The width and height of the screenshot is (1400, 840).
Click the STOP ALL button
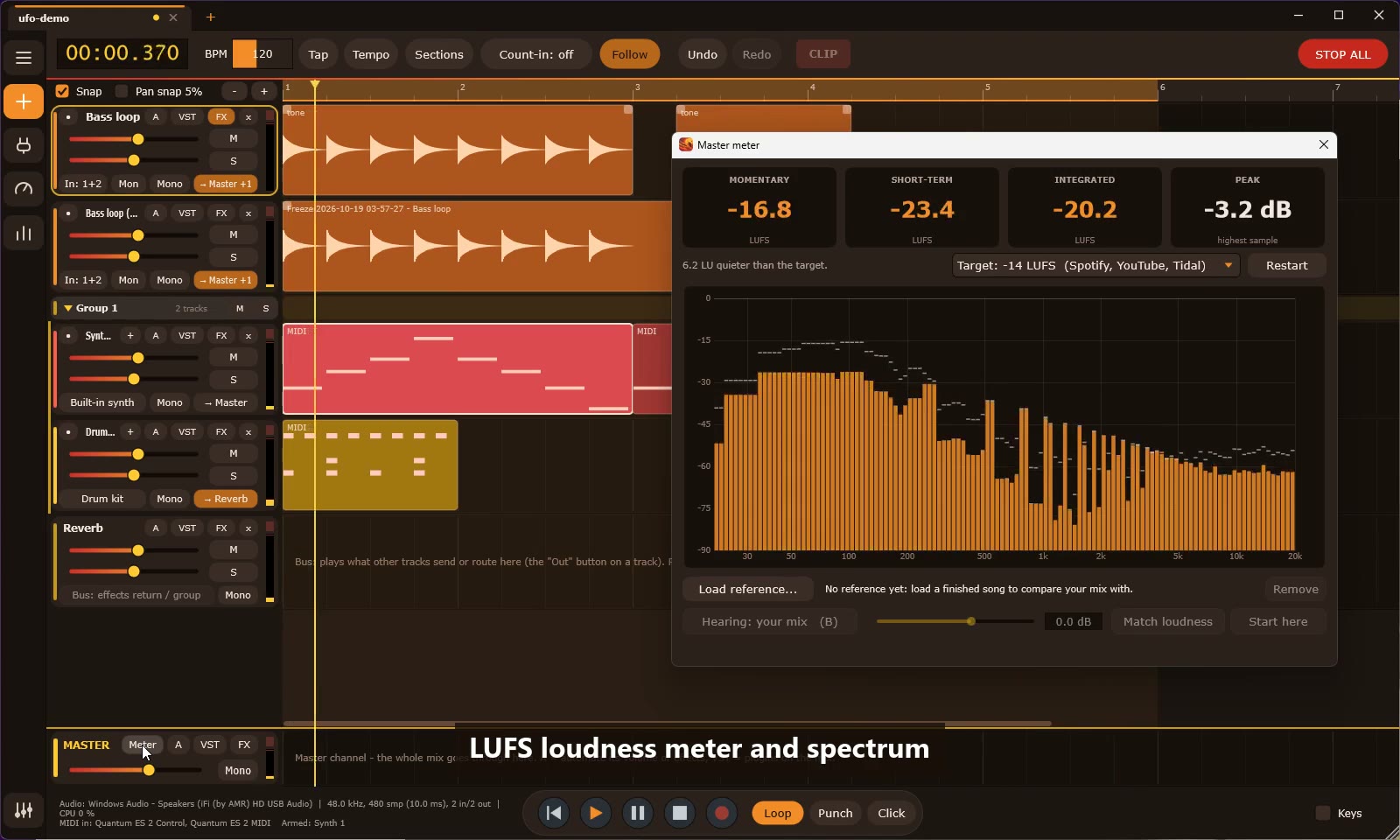(1342, 54)
